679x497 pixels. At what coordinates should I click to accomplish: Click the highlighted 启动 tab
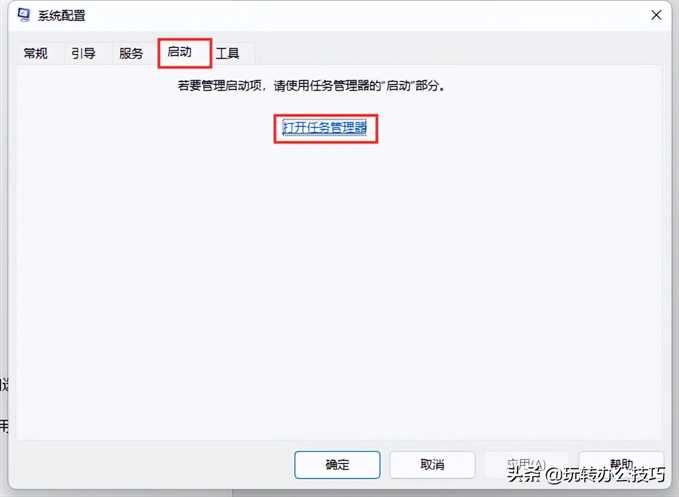[180, 52]
